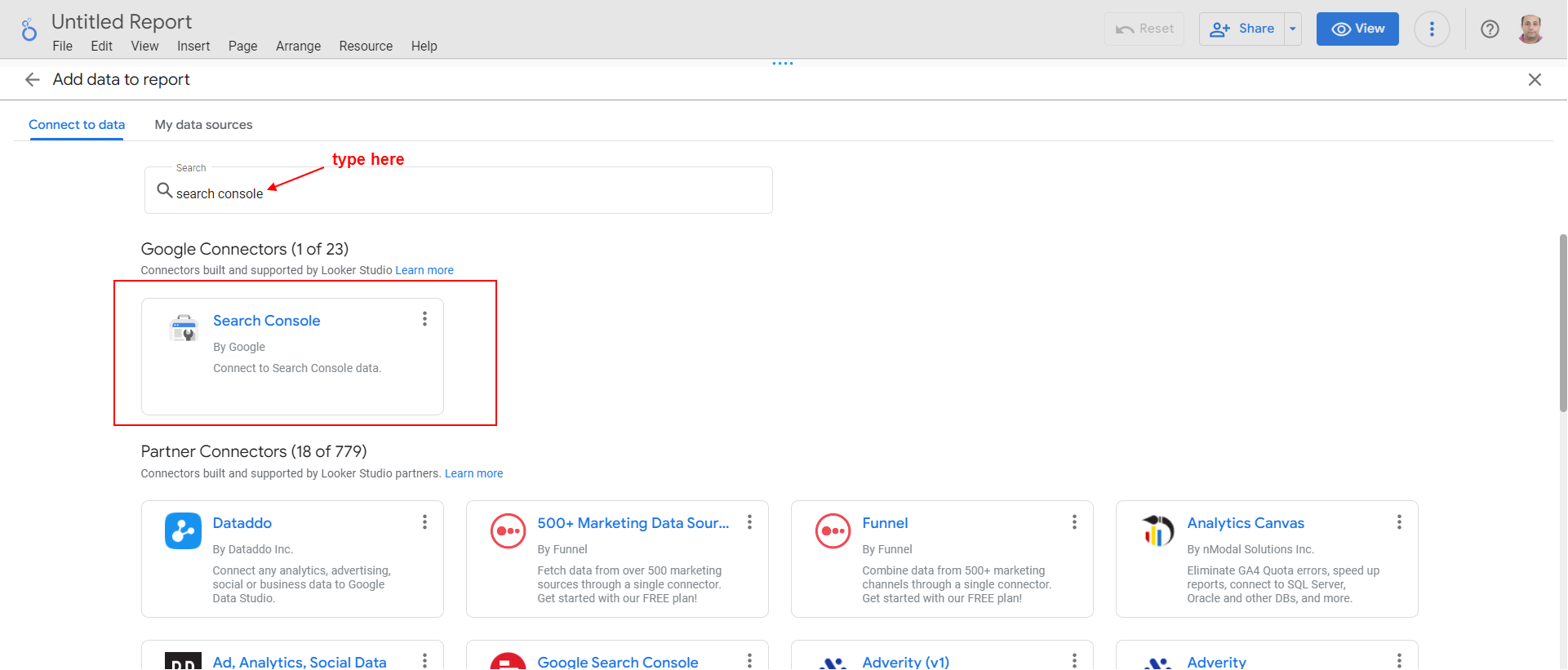Open the Search Console card's three-dot menu

424,319
